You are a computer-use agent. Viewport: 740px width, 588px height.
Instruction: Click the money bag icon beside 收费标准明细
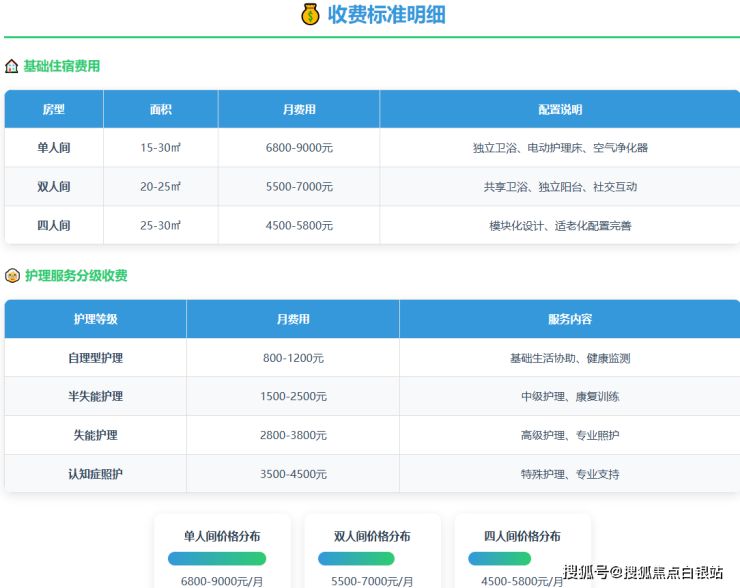(x=310, y=14)
